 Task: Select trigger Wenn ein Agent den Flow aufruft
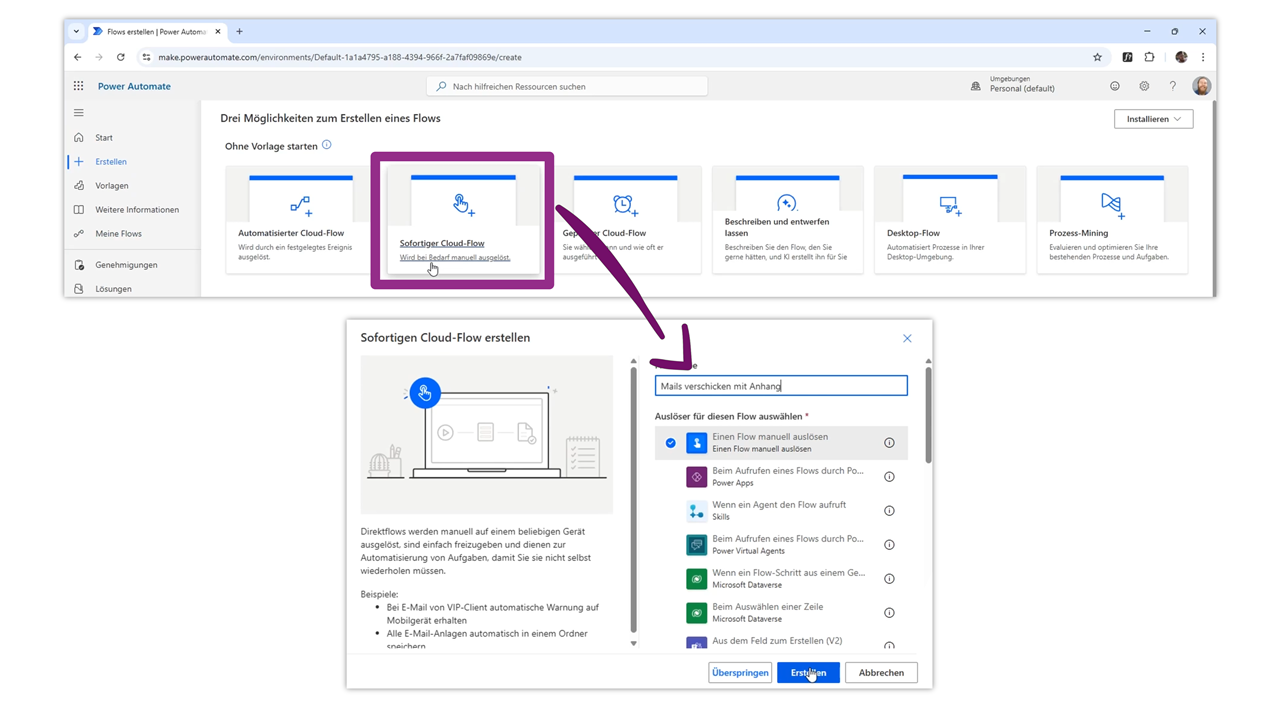tap(781, 511)
